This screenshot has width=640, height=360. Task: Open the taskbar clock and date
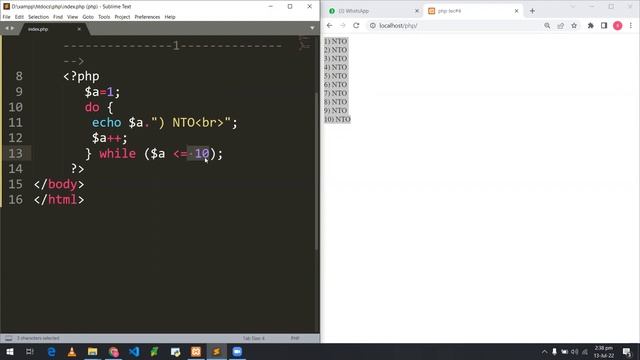[604, 352]
